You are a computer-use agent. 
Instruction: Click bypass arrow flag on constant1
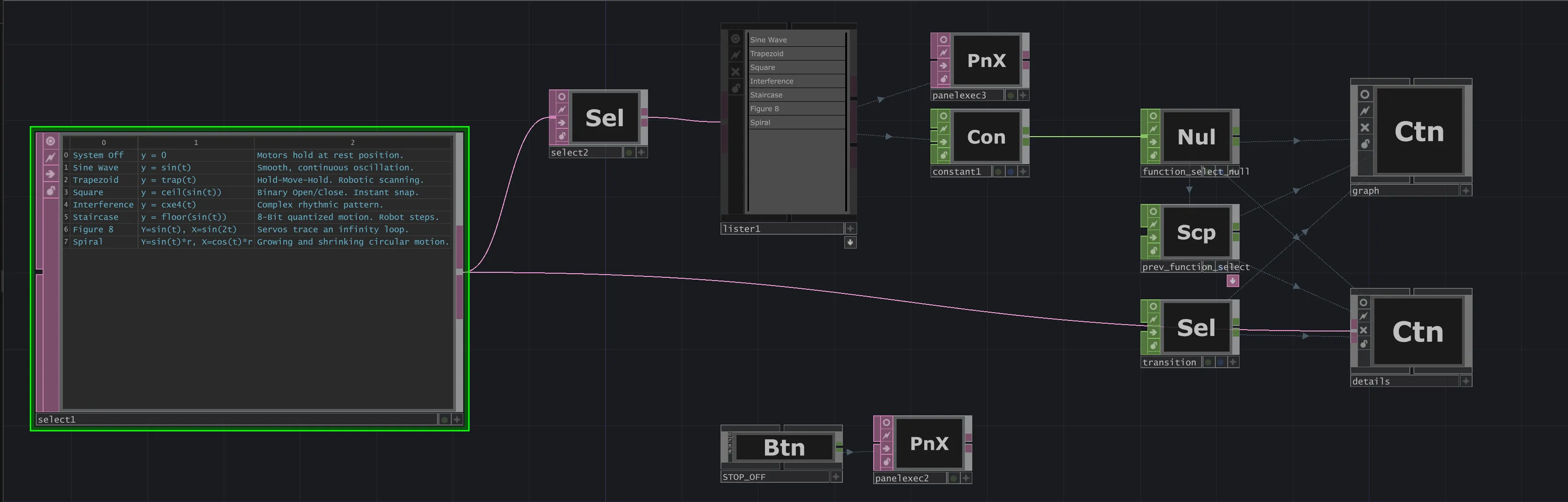pos(943,142)
